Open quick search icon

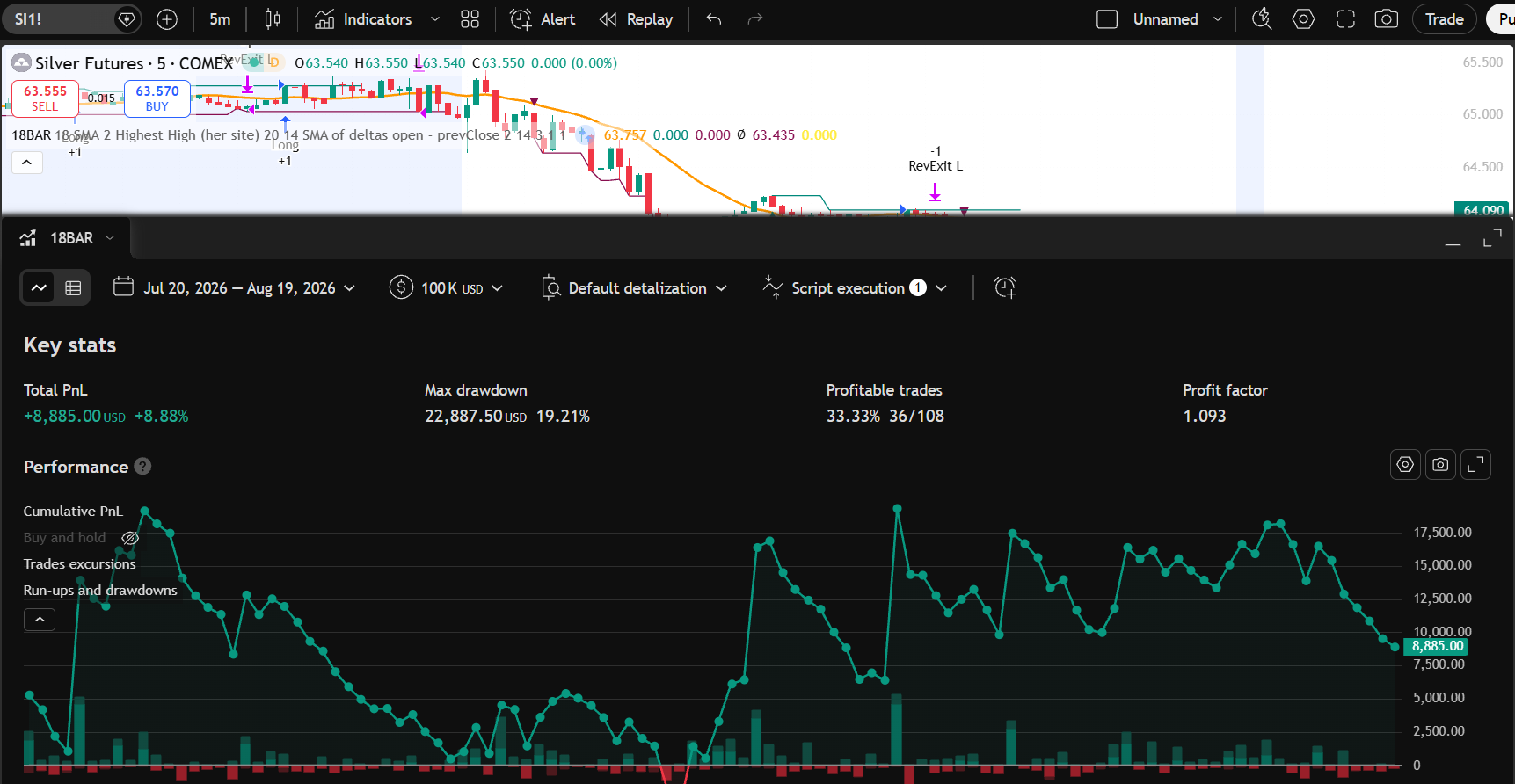click(1262, 18)
